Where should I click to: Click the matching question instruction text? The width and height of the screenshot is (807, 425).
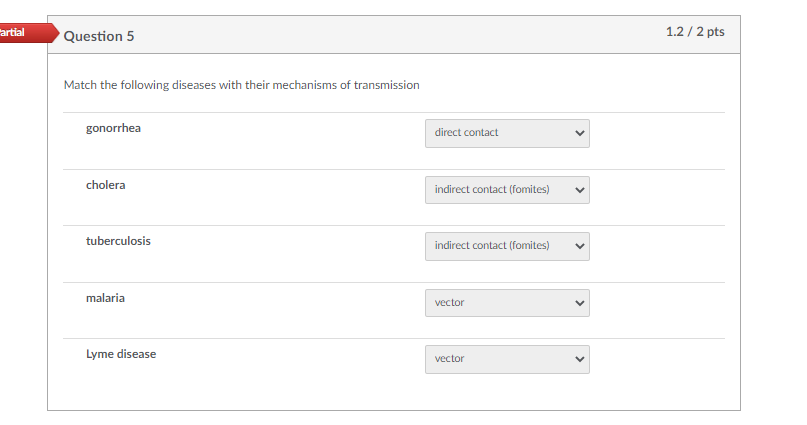241,85
